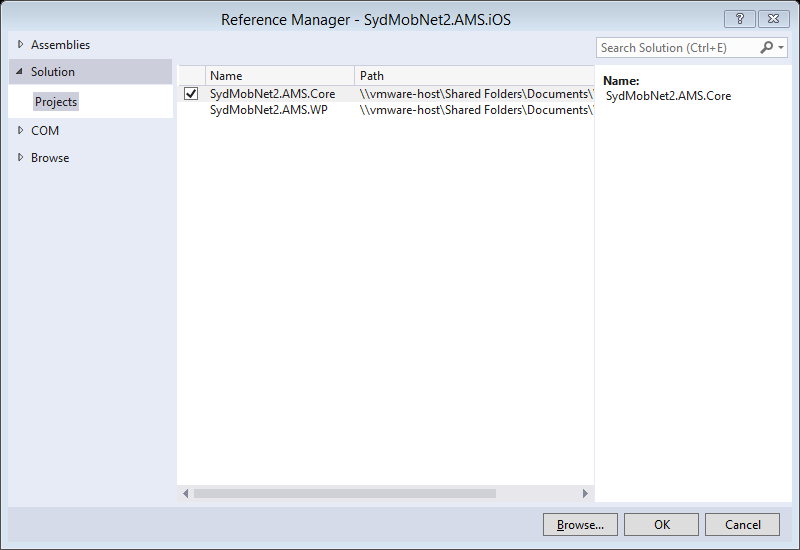This screenshot has height=550, width=800.
Task: Close the Reference Manager dialog
Action: (x=773, y=19)
